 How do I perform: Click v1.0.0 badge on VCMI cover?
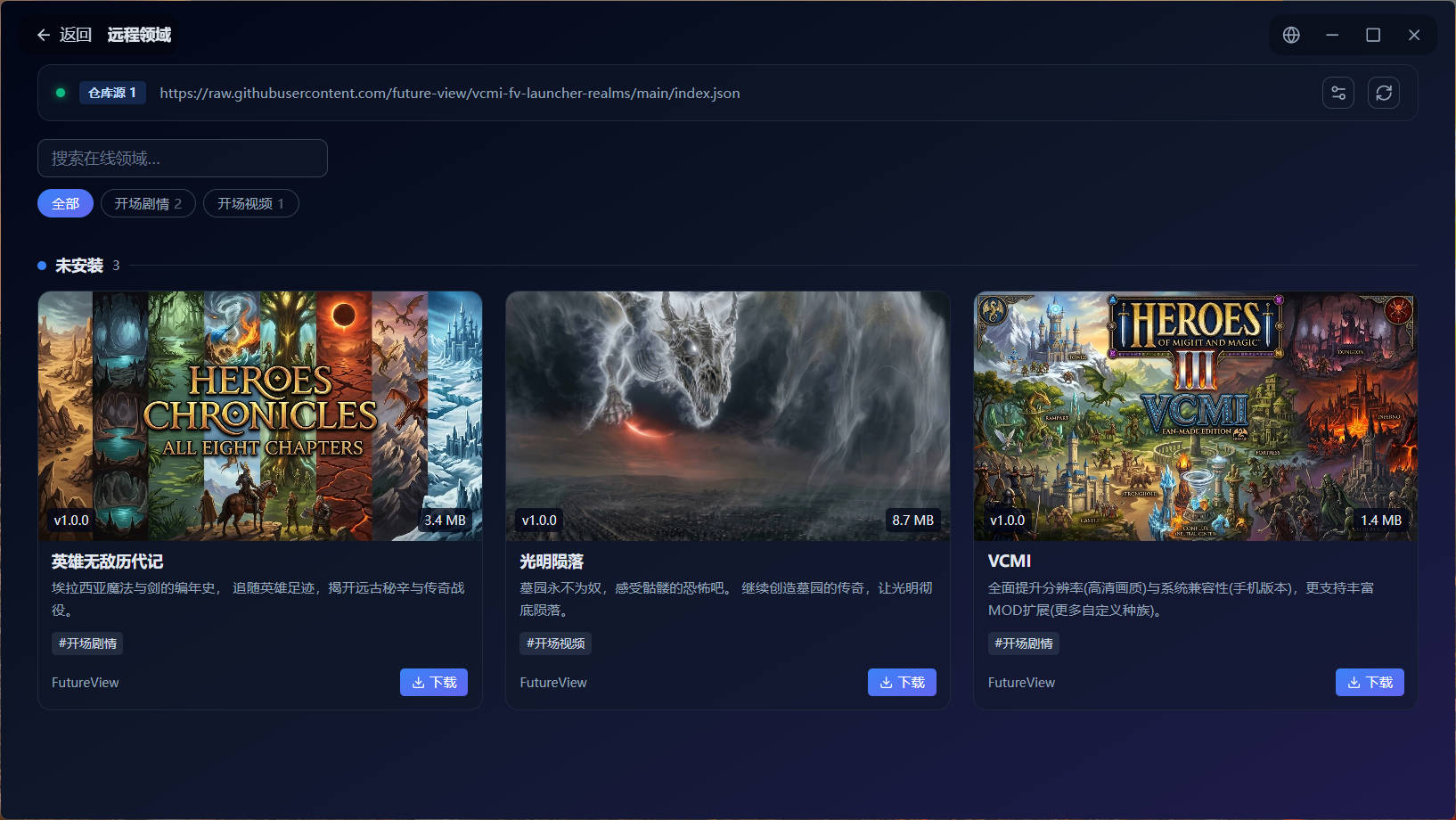pos(1008,520)
